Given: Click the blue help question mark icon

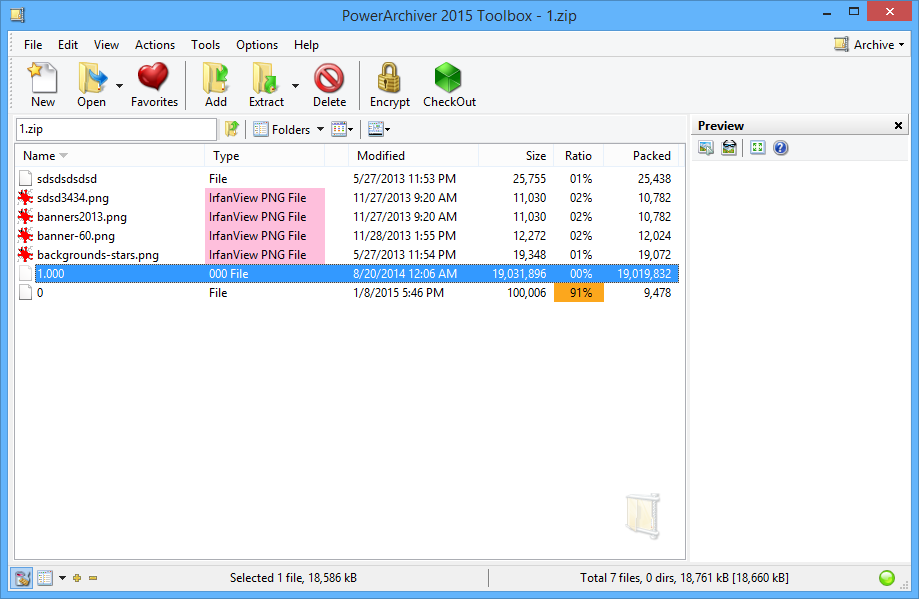Looking at the screenshot, I should pos(780,148).
